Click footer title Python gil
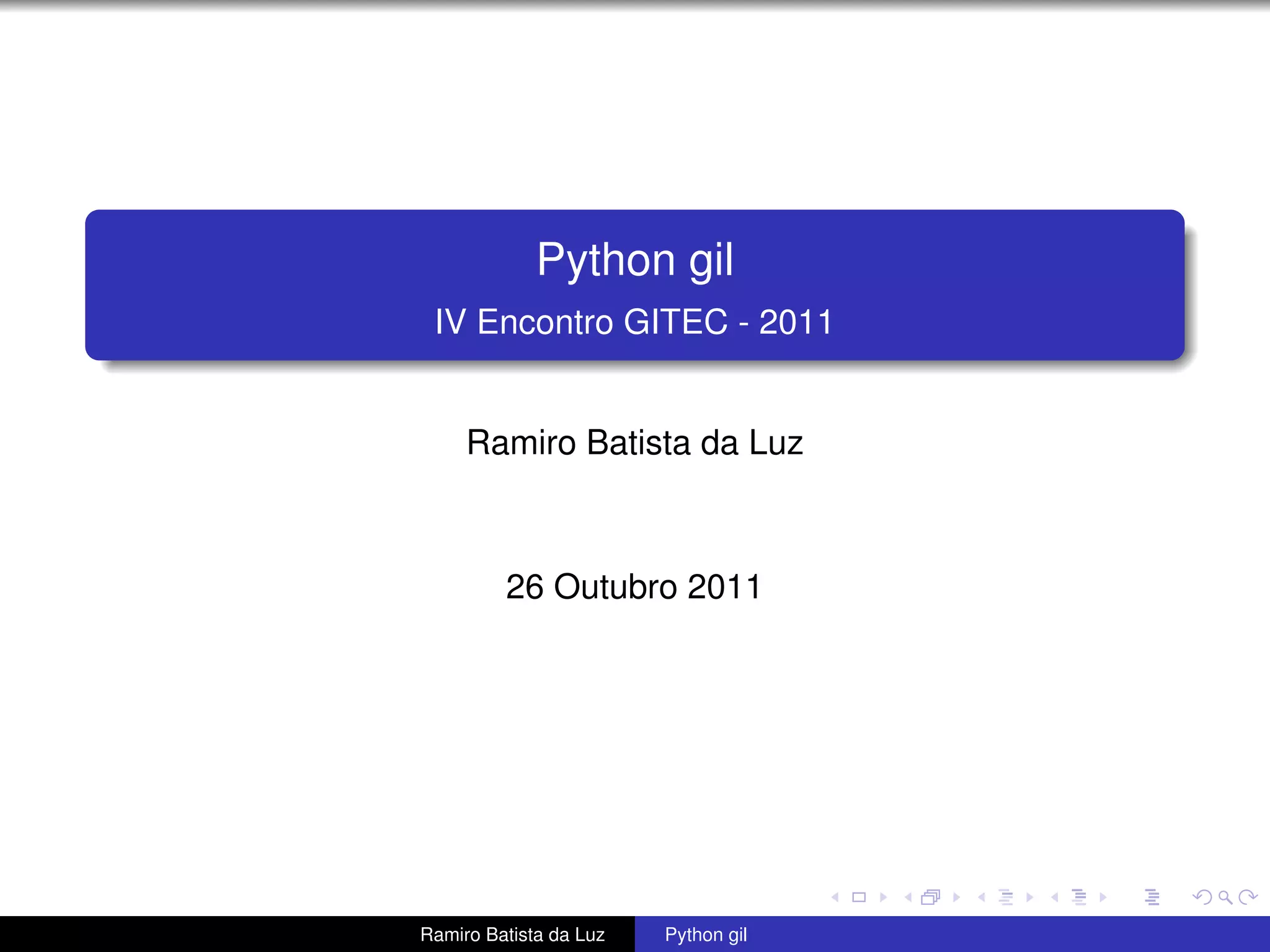Screen dimensions: 1270x952 [x=706, y=935]
